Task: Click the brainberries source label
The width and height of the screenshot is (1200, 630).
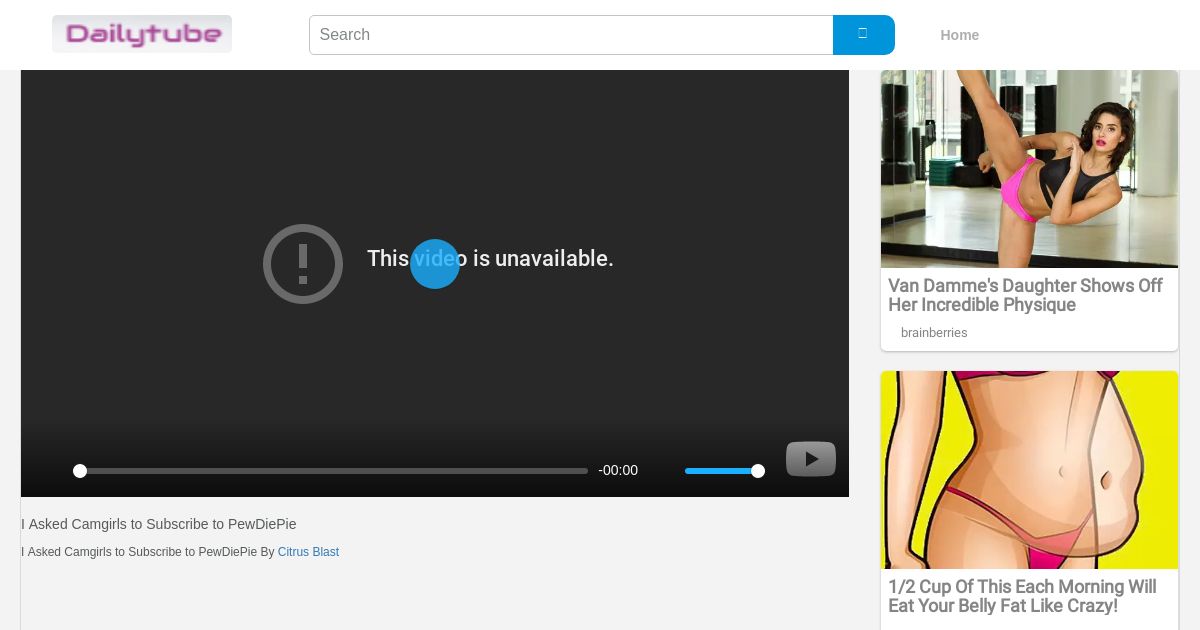Action: pyautogui.click(x=934, y=333)
